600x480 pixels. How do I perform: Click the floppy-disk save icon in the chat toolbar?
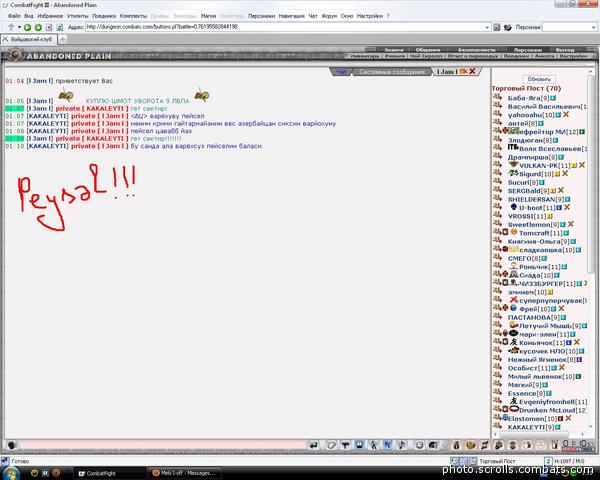pos(359,445)
